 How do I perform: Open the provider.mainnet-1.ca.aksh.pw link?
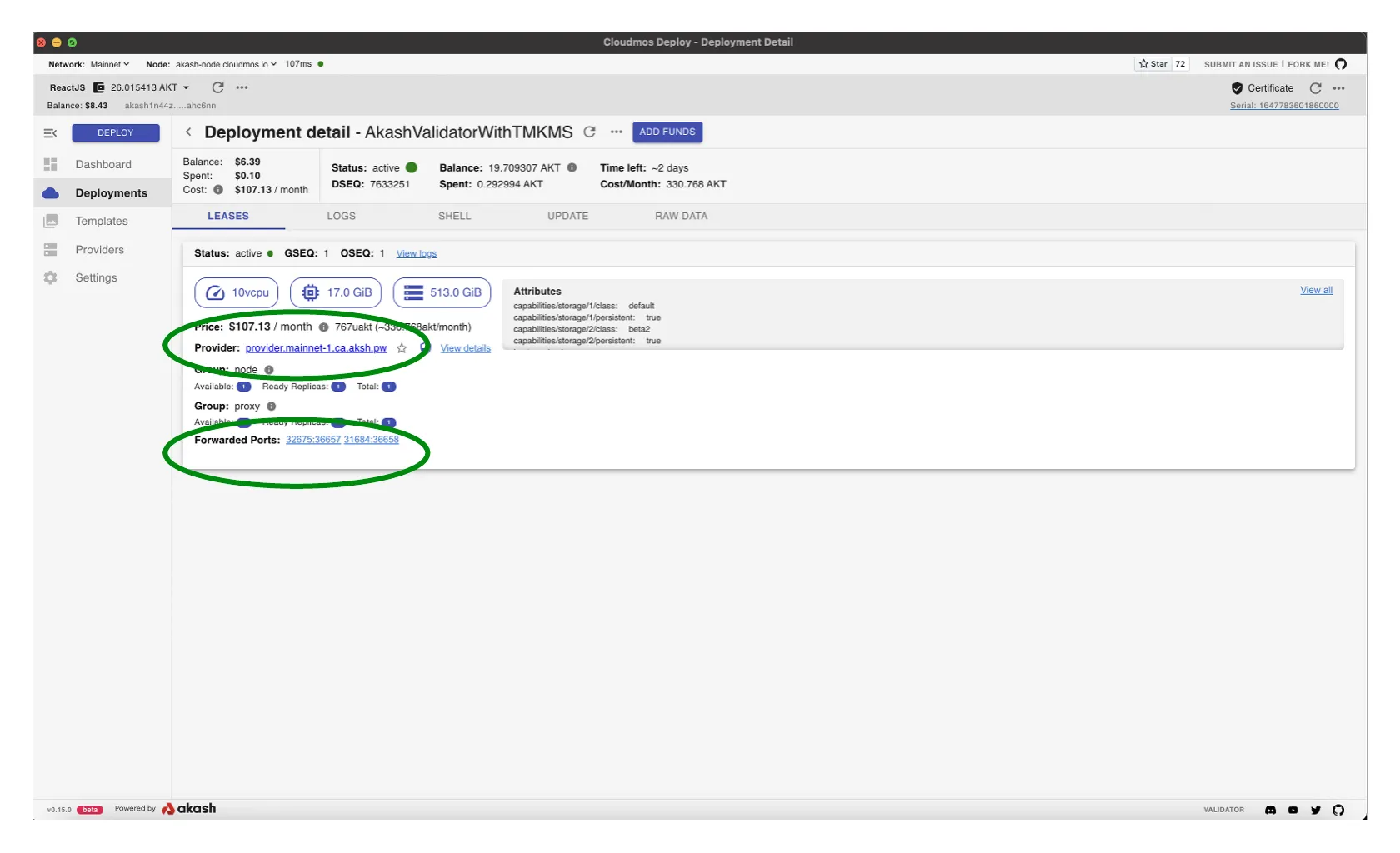(x=316, y=348)
